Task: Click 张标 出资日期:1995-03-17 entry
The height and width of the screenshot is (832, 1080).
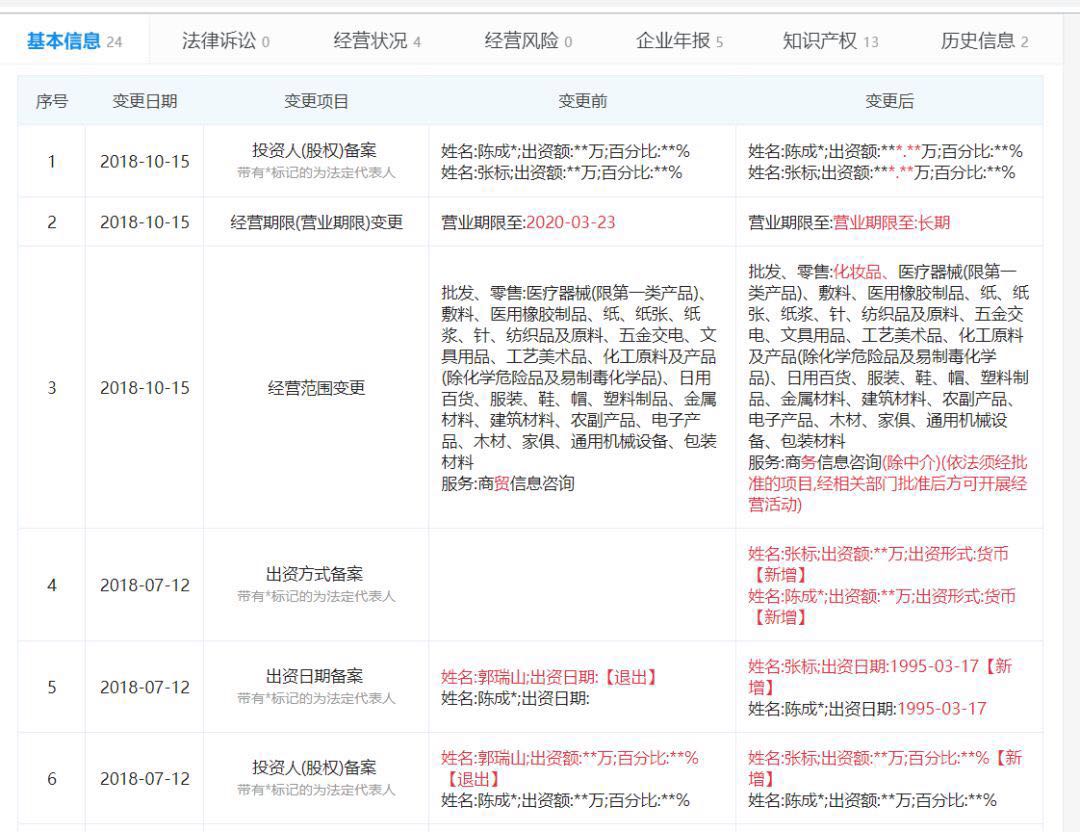Action: click(x=880, y=676)
